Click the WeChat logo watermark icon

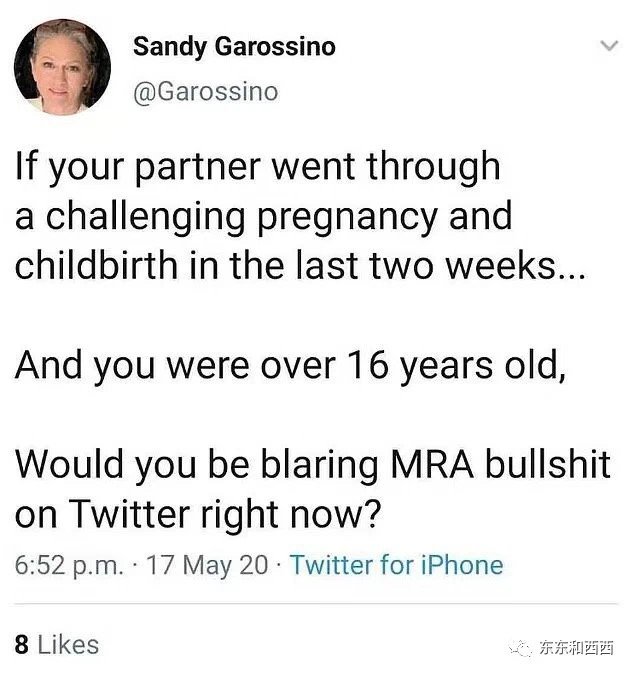pyautogui.click(x=520, y=647)
